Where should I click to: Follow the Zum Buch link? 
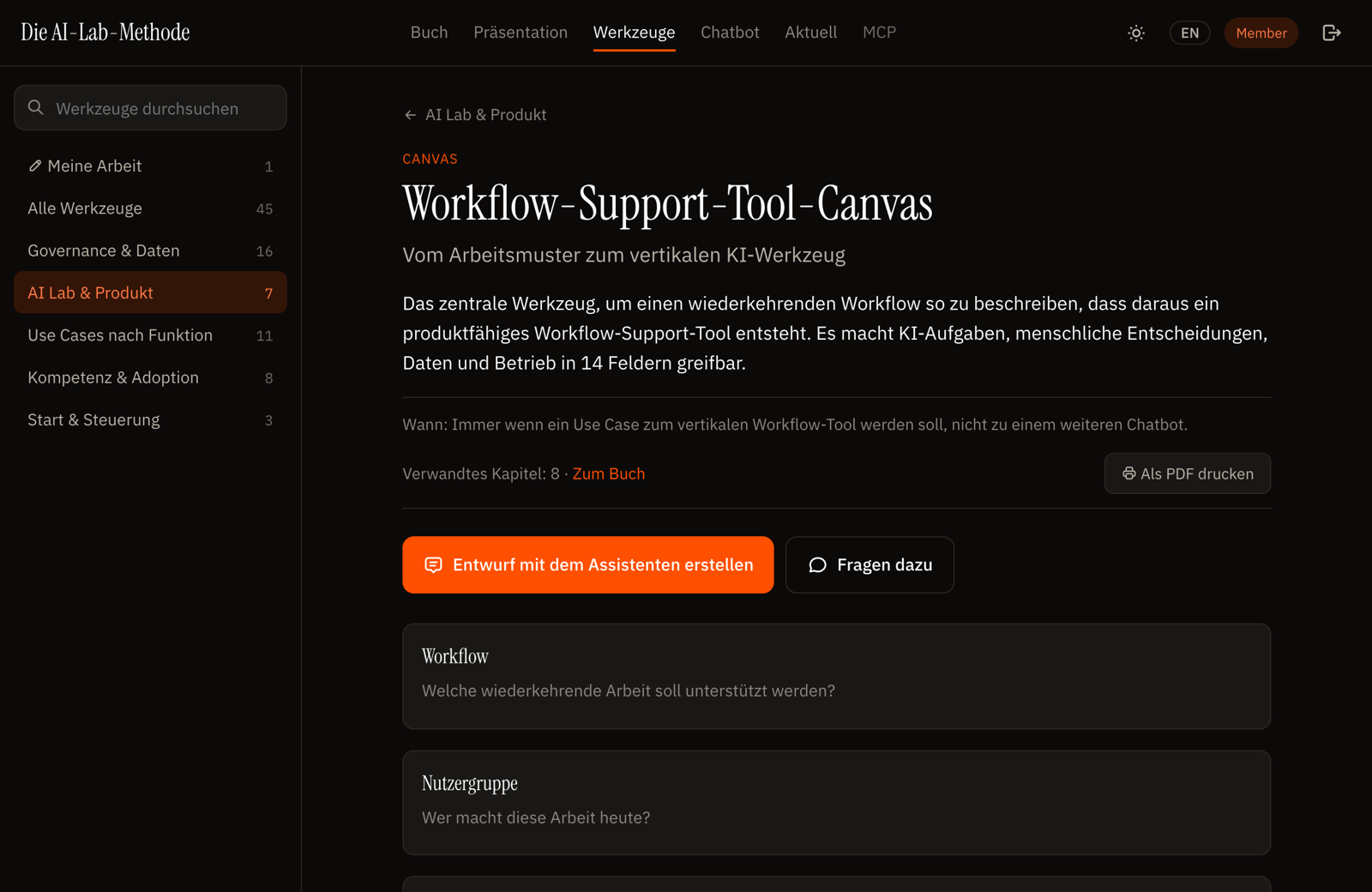(609, 473)
